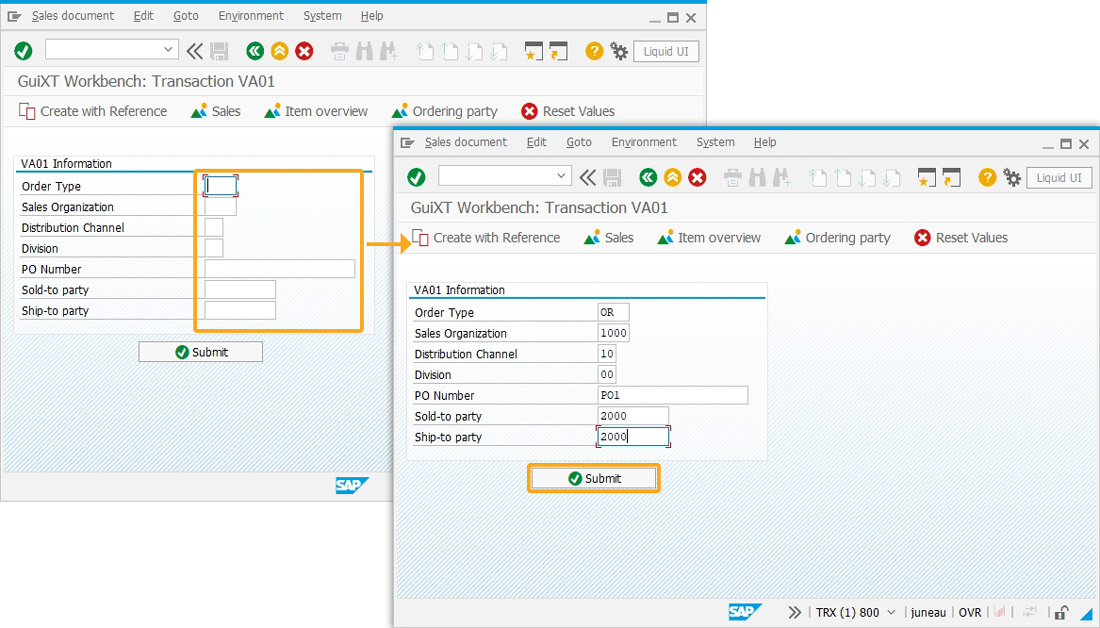Expand status bar double chevron
The width and height of the screenshot is (1100, 628).
794,613
